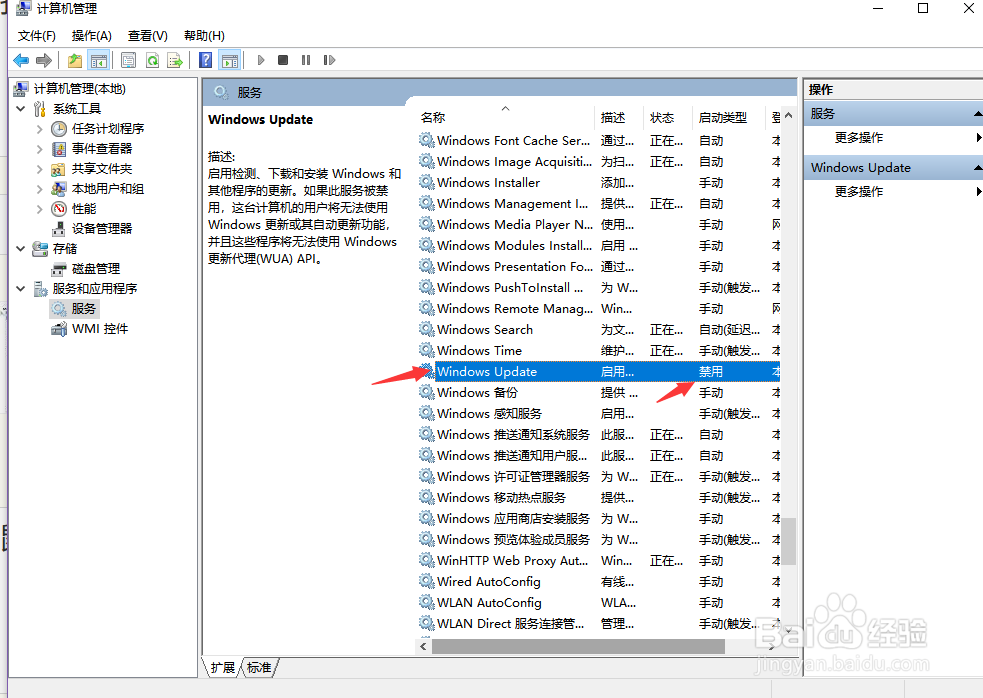Select the WLAN AutoConfig service row
983x698 pixels.
point(599,603)
